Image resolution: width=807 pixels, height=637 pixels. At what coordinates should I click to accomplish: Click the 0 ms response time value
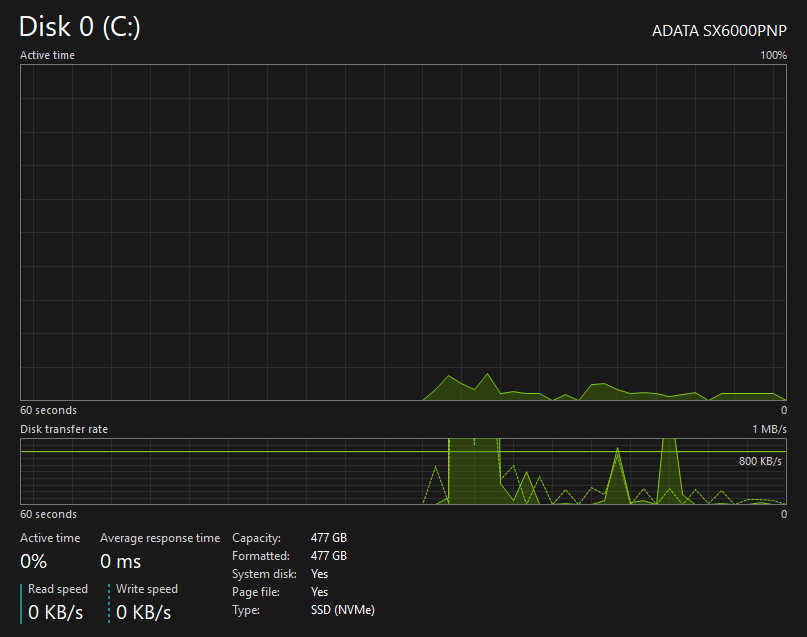[x=120, y=561]
